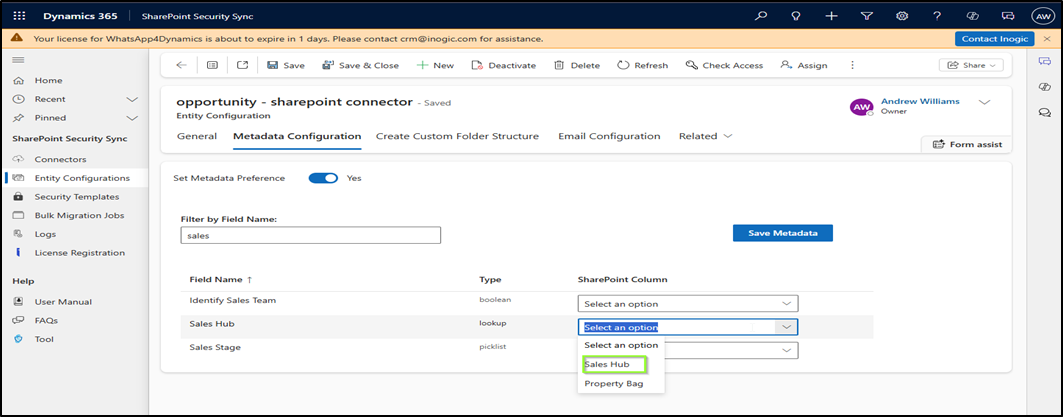
Task: Collapse the left navigation hamburger menu
Action: coord(18,60)
